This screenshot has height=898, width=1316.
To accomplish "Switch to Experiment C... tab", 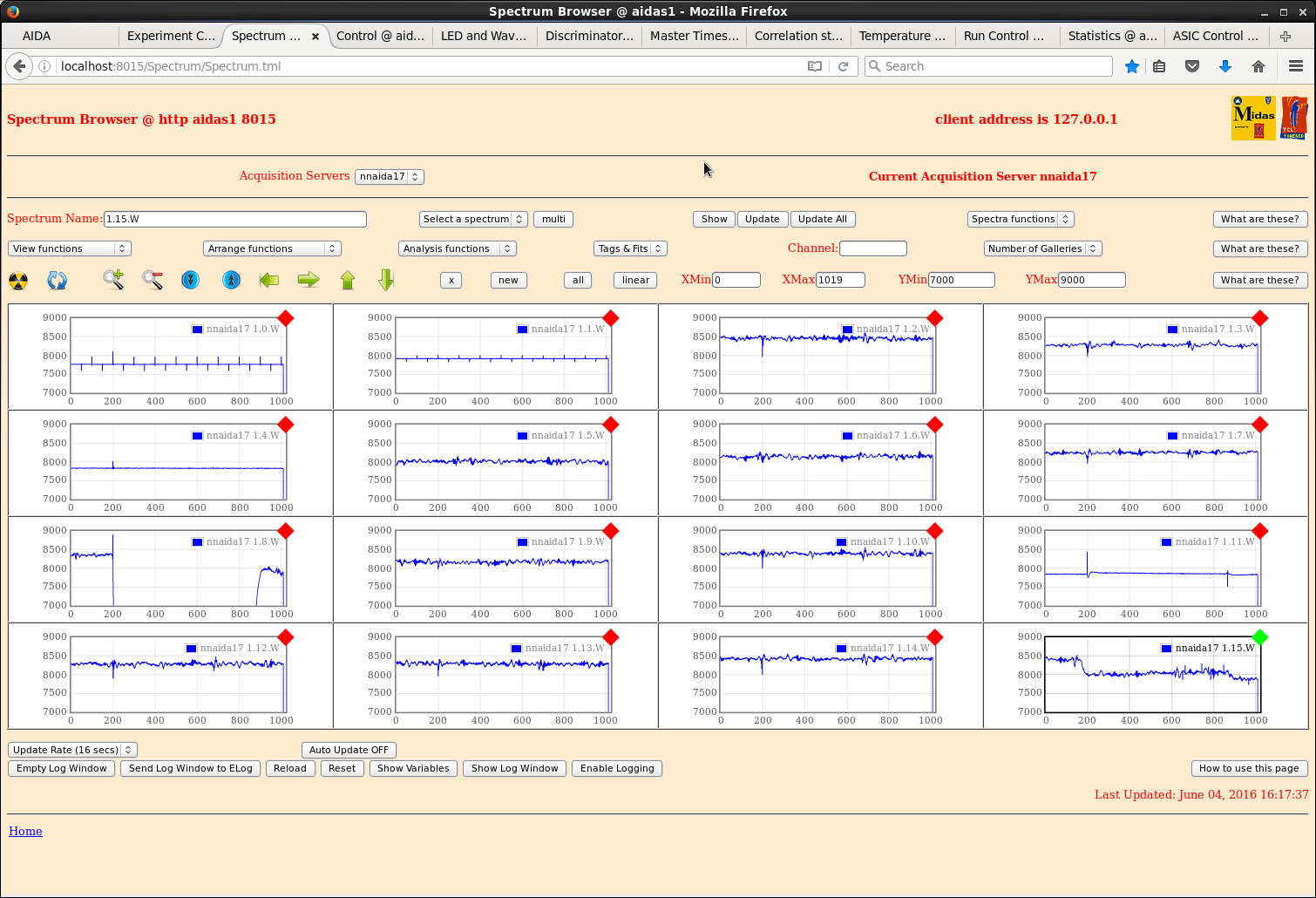I will [x=171, y=36].
